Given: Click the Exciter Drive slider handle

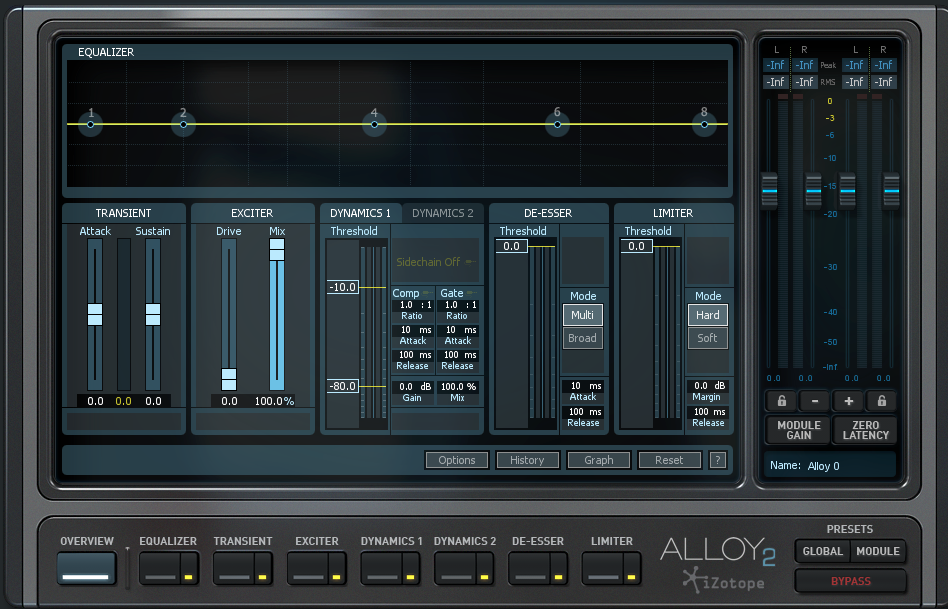Looking at the screenshot, I should click(229, 379).
